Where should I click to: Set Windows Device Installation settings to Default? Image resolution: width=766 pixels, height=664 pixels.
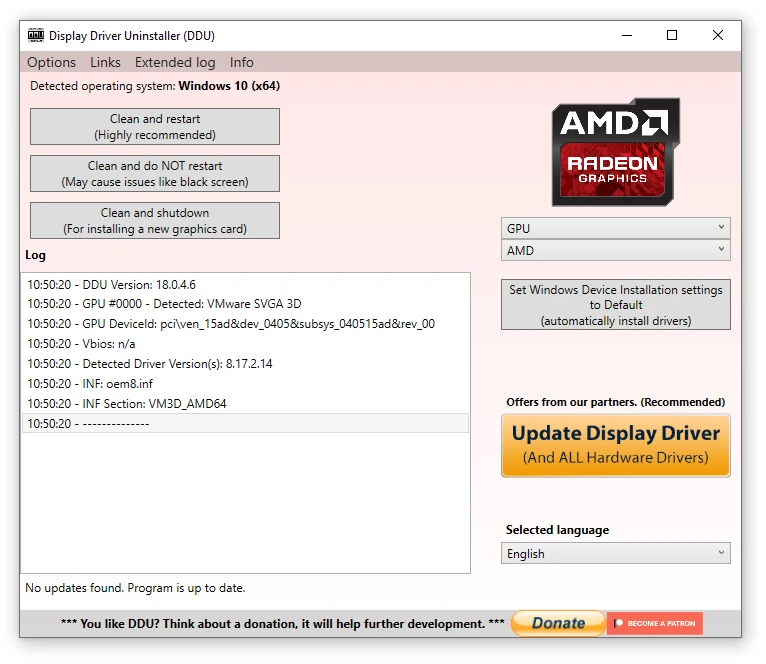pos(616,304)
